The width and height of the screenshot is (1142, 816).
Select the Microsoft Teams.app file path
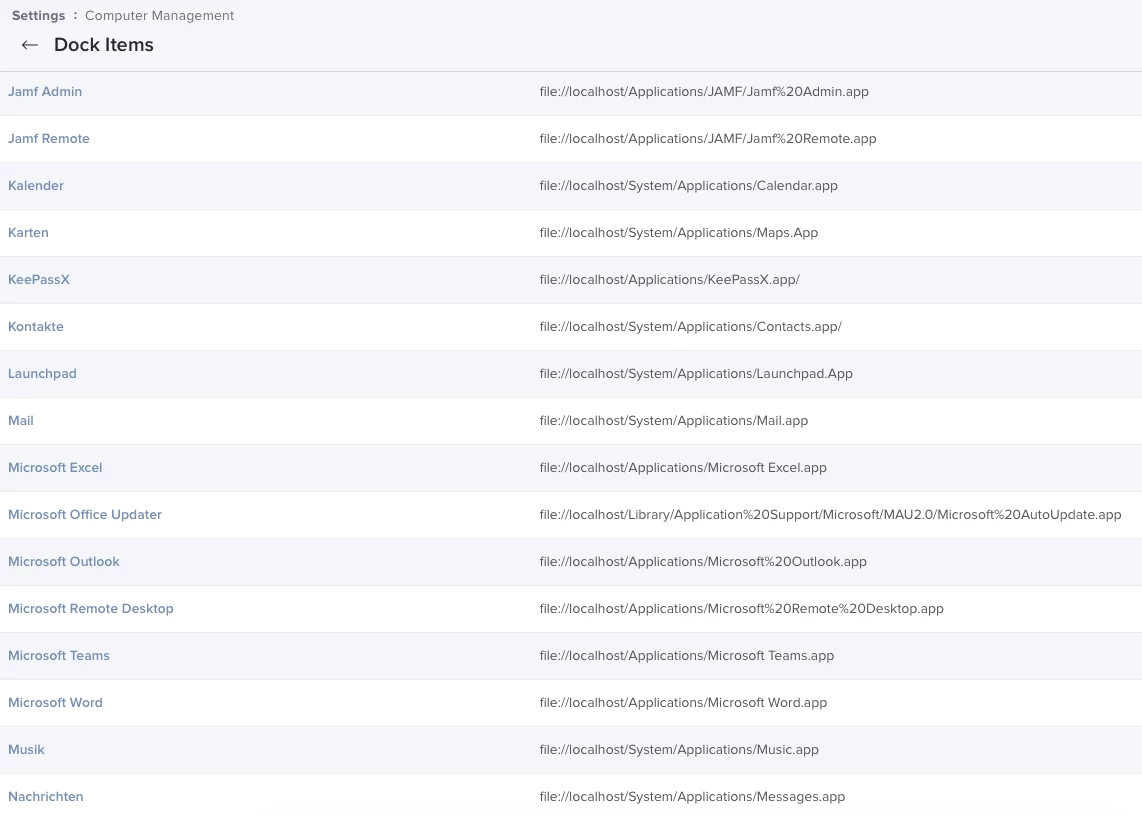click(x=687, y=656)
